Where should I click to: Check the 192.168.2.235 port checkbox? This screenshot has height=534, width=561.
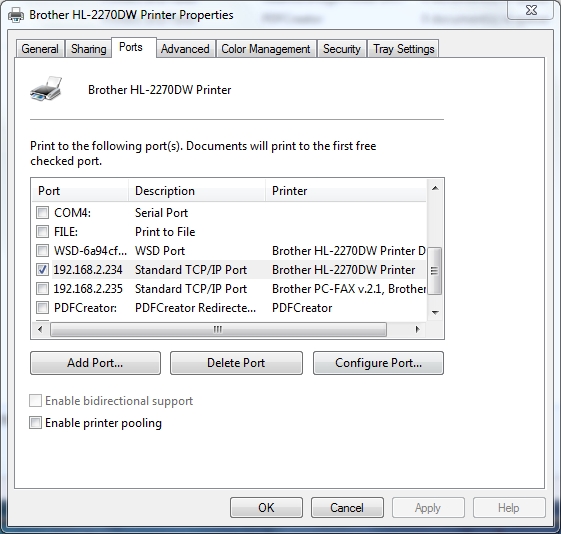pos(42,288)
